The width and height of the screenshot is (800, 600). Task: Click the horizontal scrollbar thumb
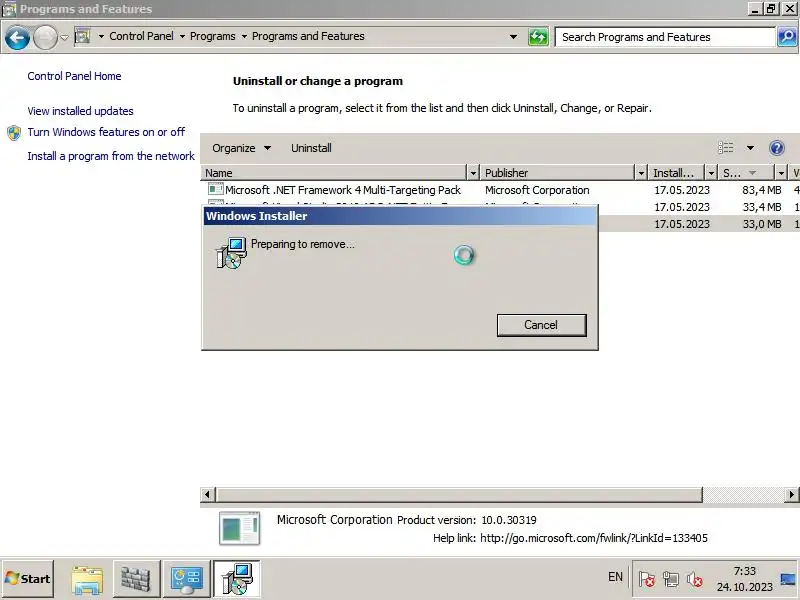(459, 494)
